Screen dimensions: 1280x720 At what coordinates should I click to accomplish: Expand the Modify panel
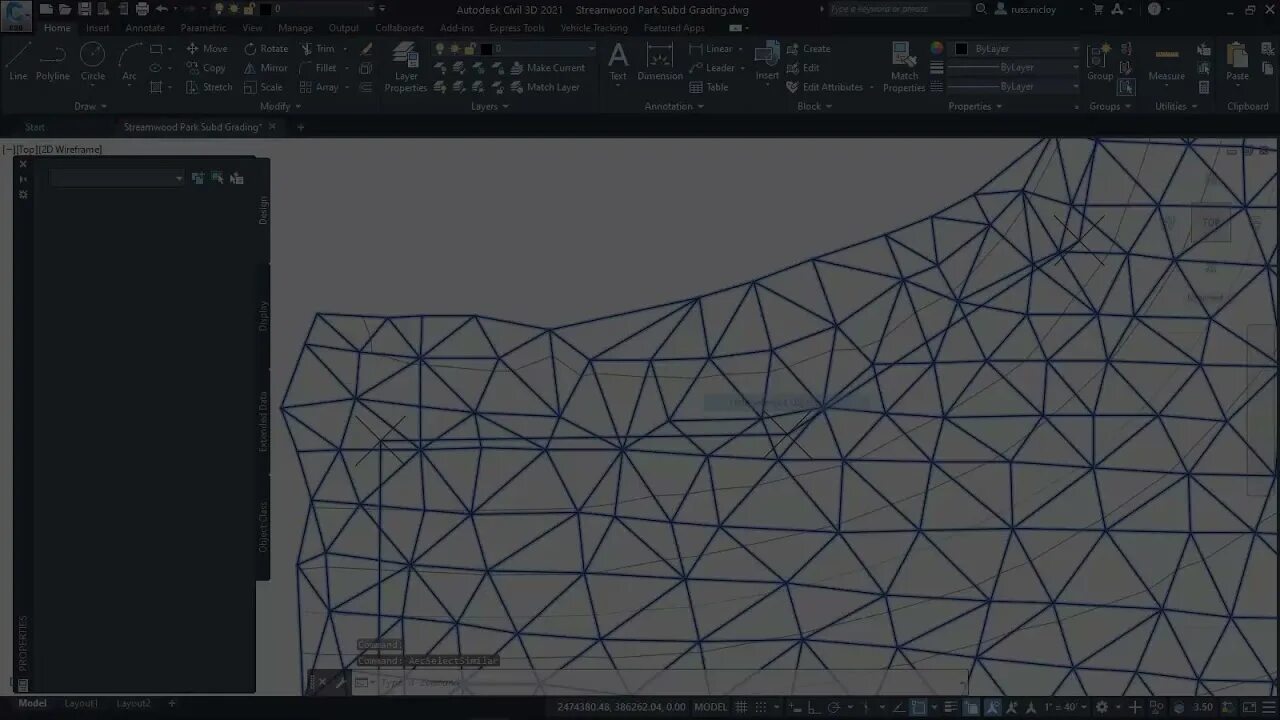281,106
